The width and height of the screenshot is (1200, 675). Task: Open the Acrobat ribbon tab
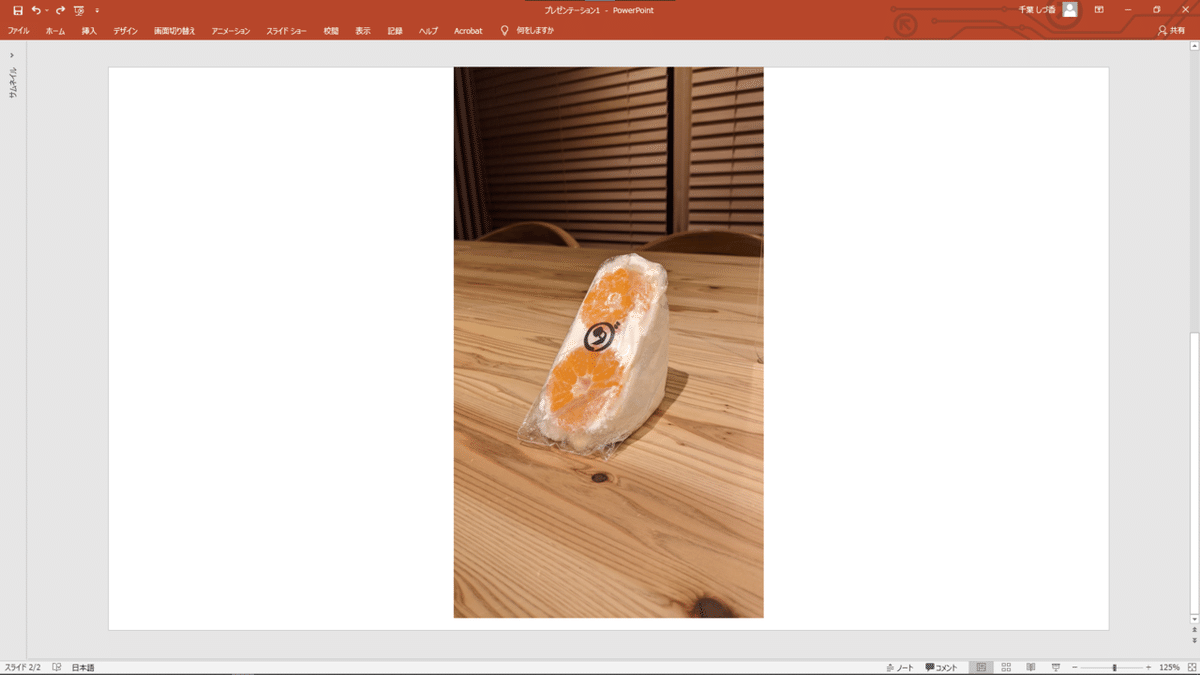(468, 31)
